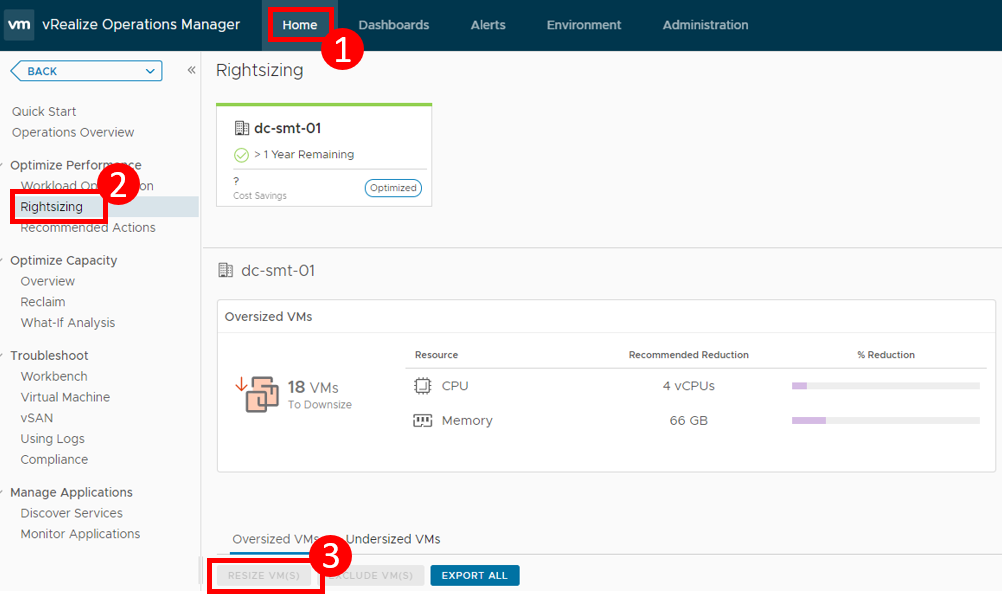Click the CPU chip icon
The width and height of the screenshot is (1002, 596).
[422, 386]
